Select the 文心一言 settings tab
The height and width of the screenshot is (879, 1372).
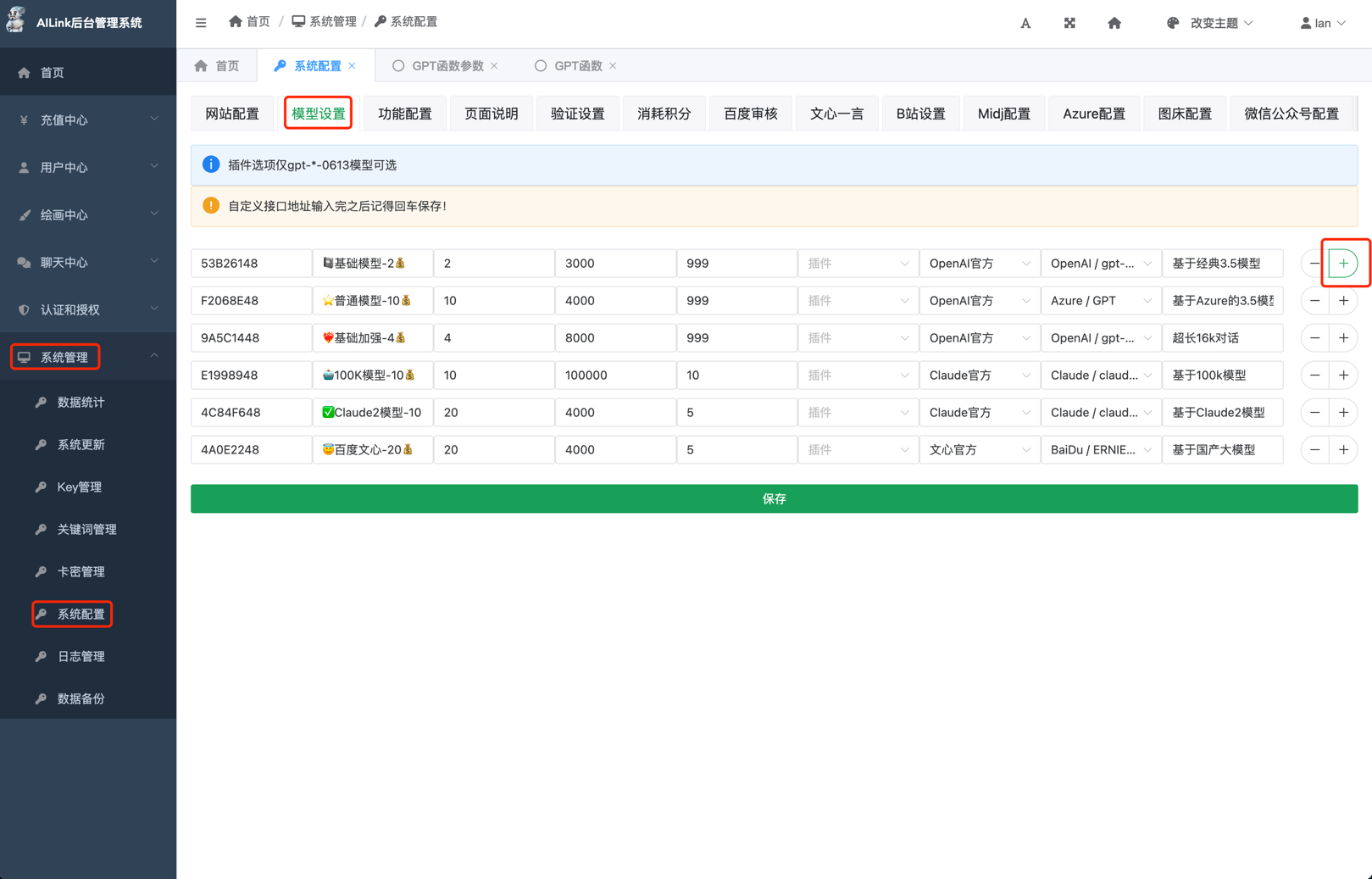point(837,114)
